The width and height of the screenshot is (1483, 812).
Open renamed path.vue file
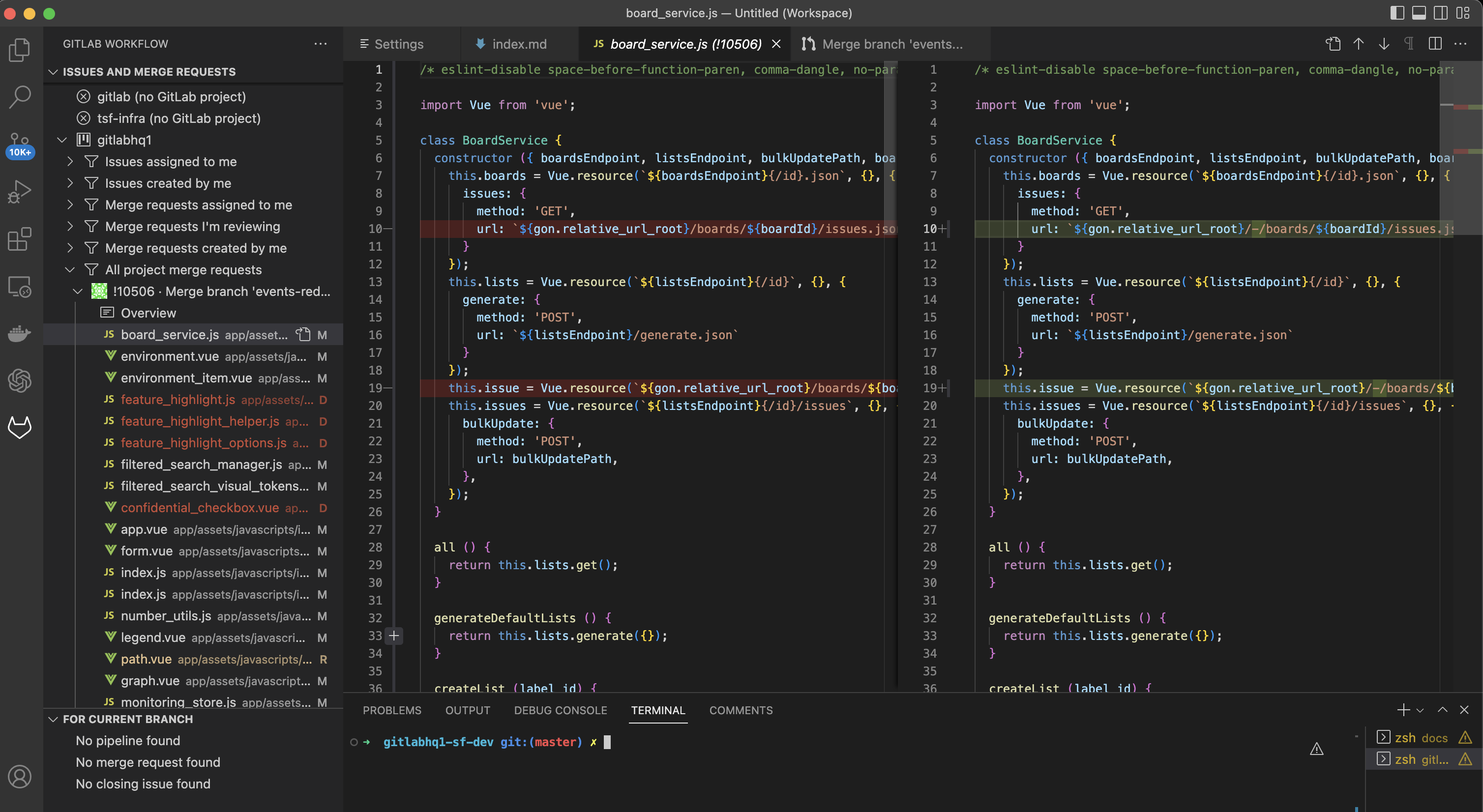(193, 659)
